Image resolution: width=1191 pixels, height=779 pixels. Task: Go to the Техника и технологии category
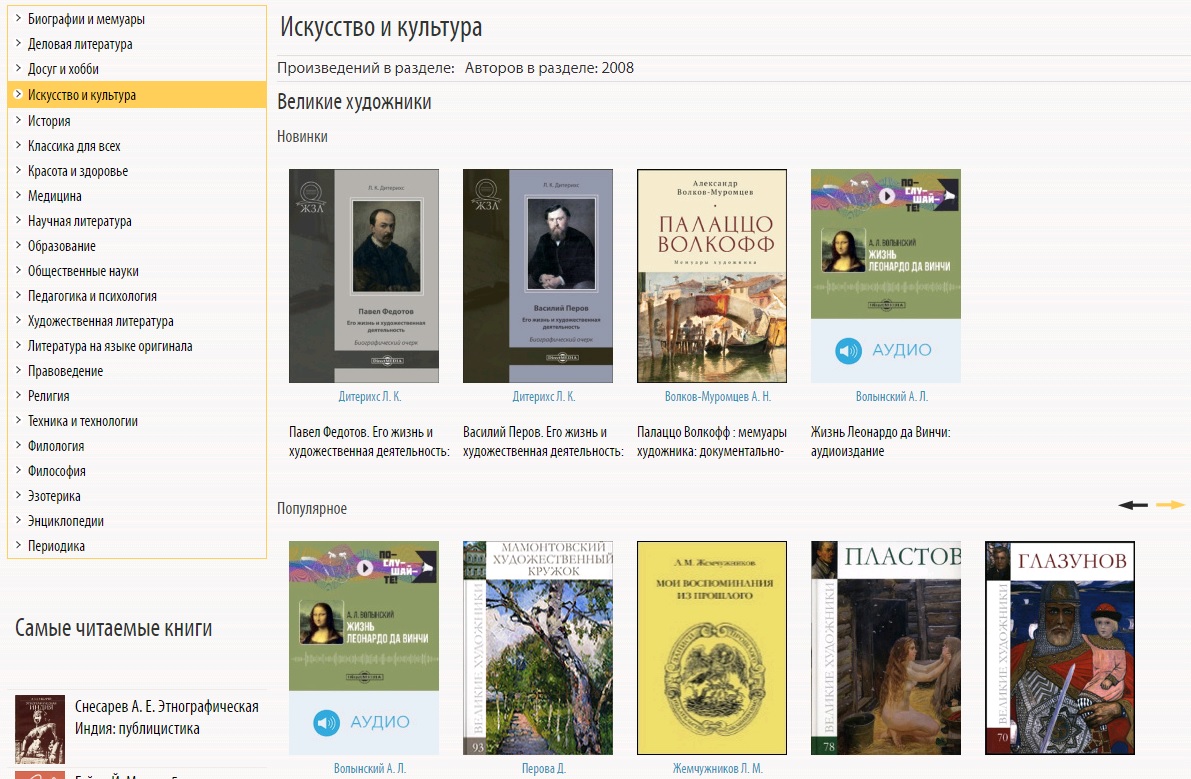[x=83, y=421]
